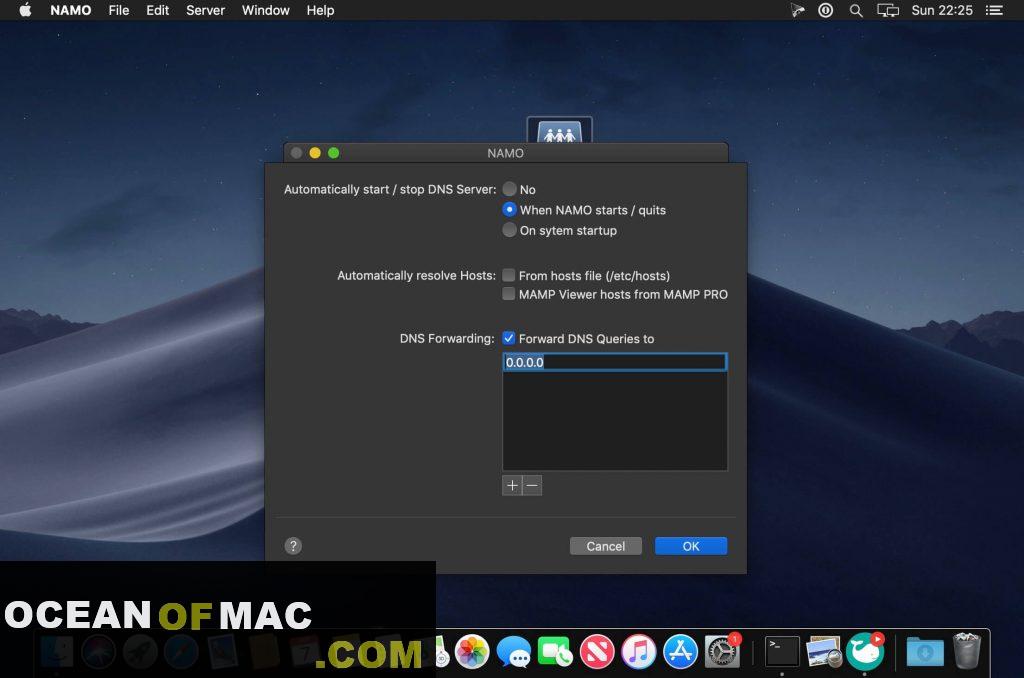This screenshot has width=1024, height=678.
Task: Minimize the NAMO window with yellow button
Action: pyautogui.click(x=315, y=153)
